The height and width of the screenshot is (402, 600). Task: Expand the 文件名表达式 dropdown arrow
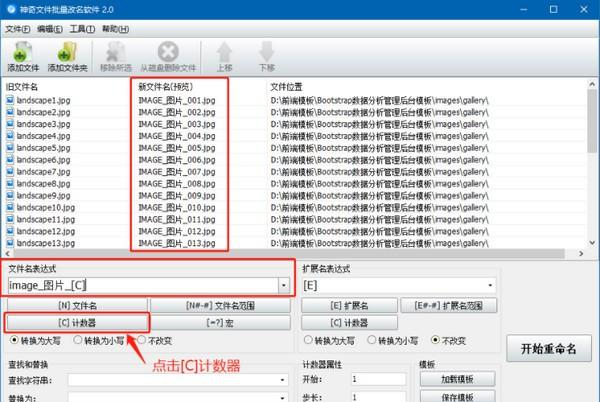286,285
